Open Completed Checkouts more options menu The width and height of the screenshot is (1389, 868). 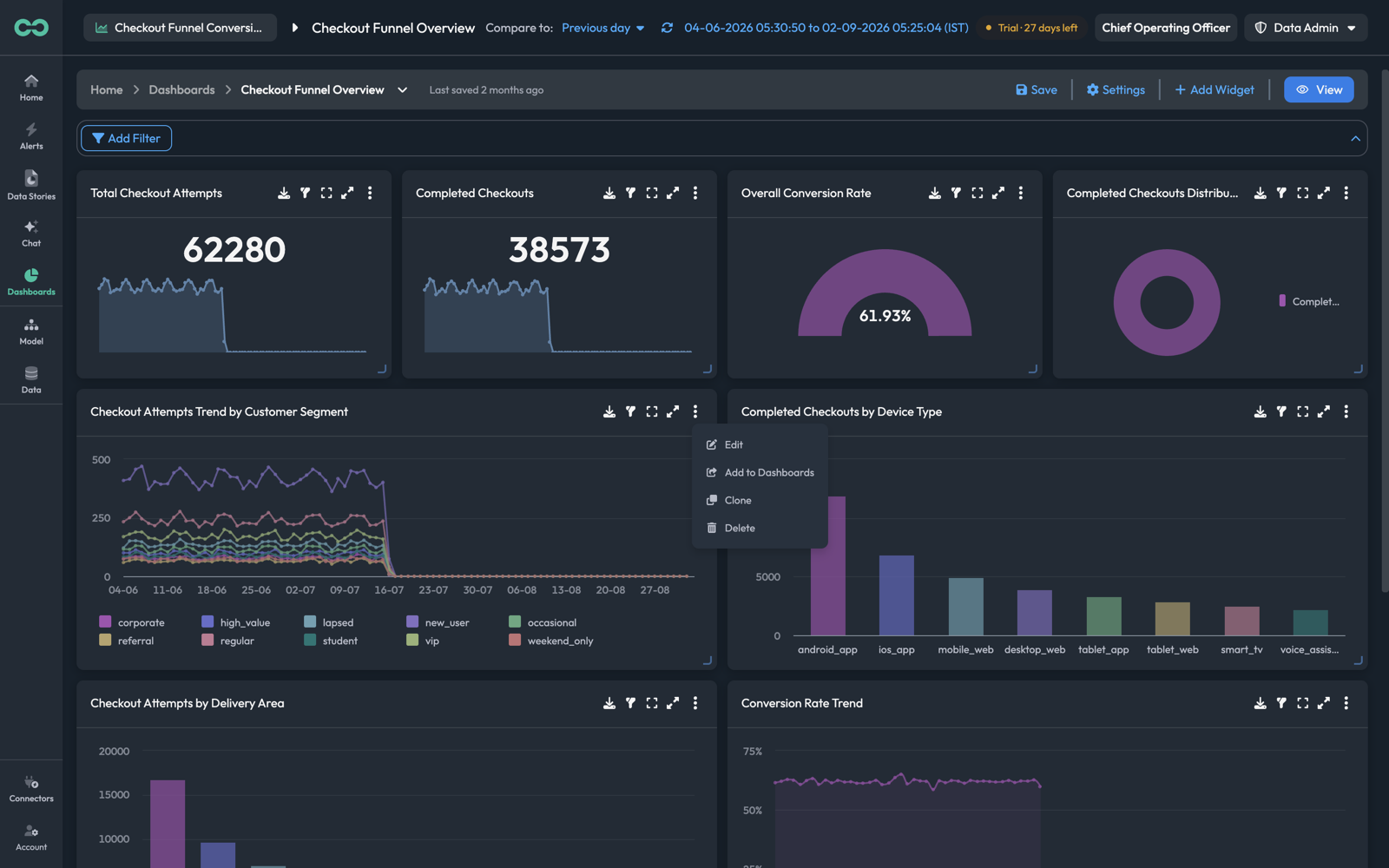coord(695,193)
